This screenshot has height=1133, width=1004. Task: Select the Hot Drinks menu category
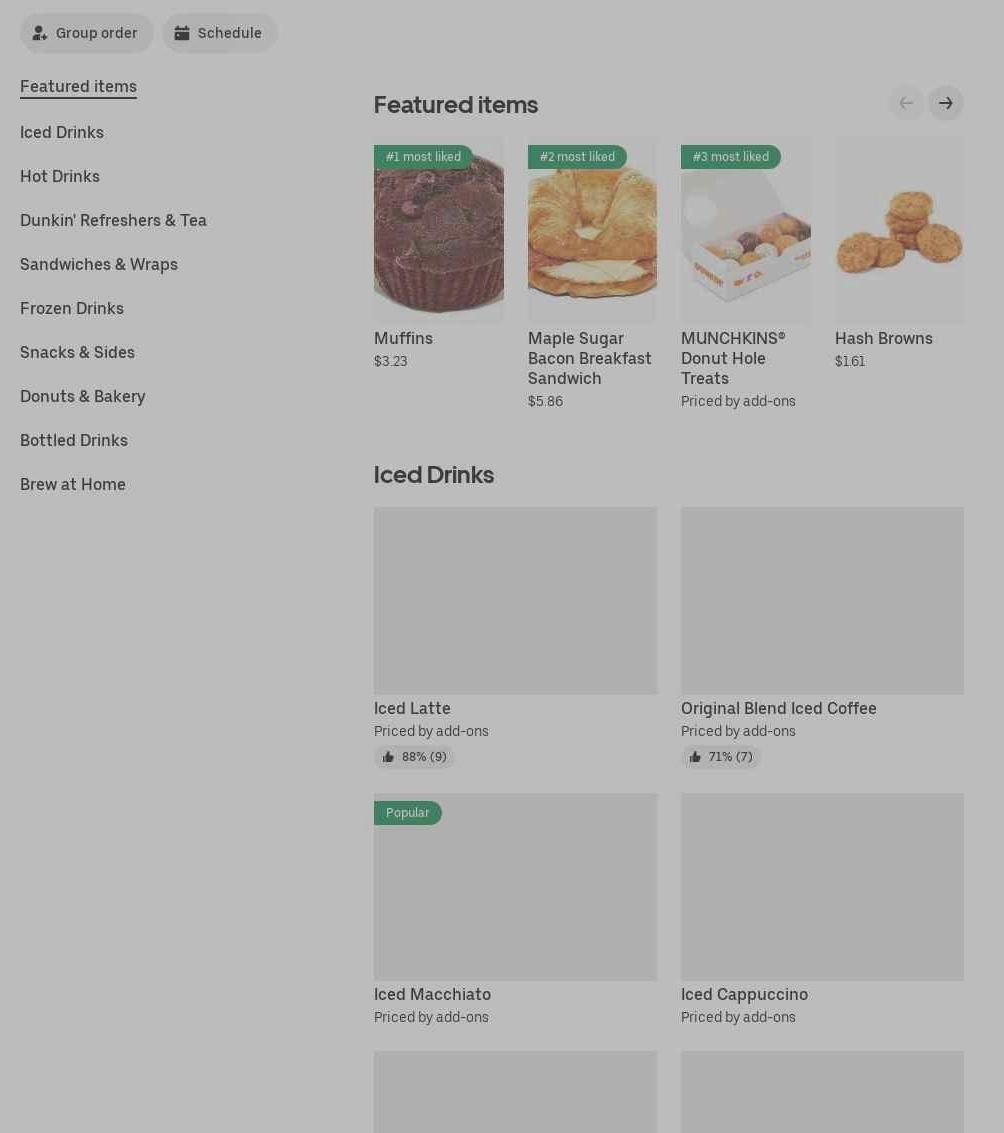60,176
